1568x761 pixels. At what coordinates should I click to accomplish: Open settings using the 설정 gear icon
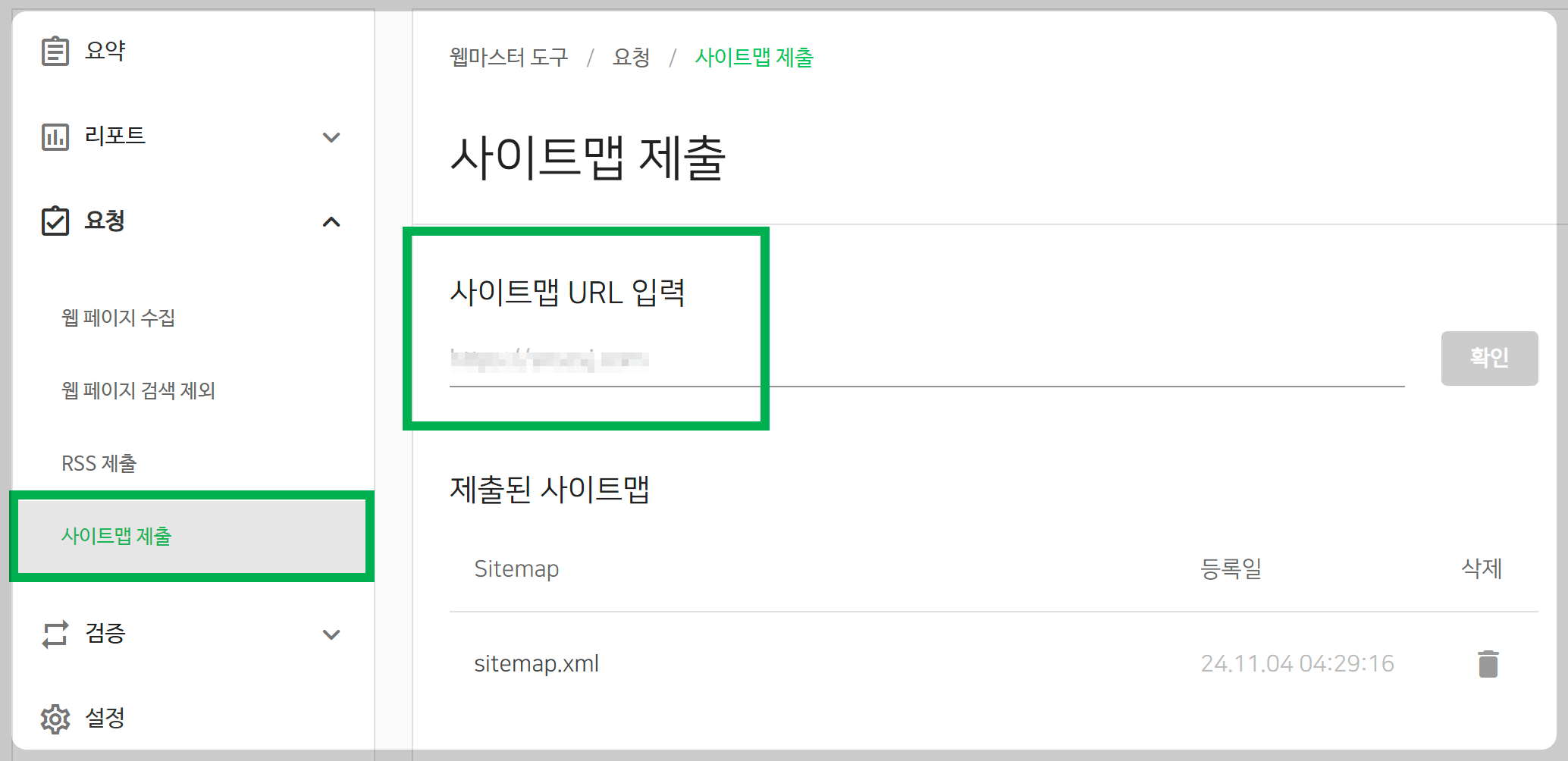(54, 718)
